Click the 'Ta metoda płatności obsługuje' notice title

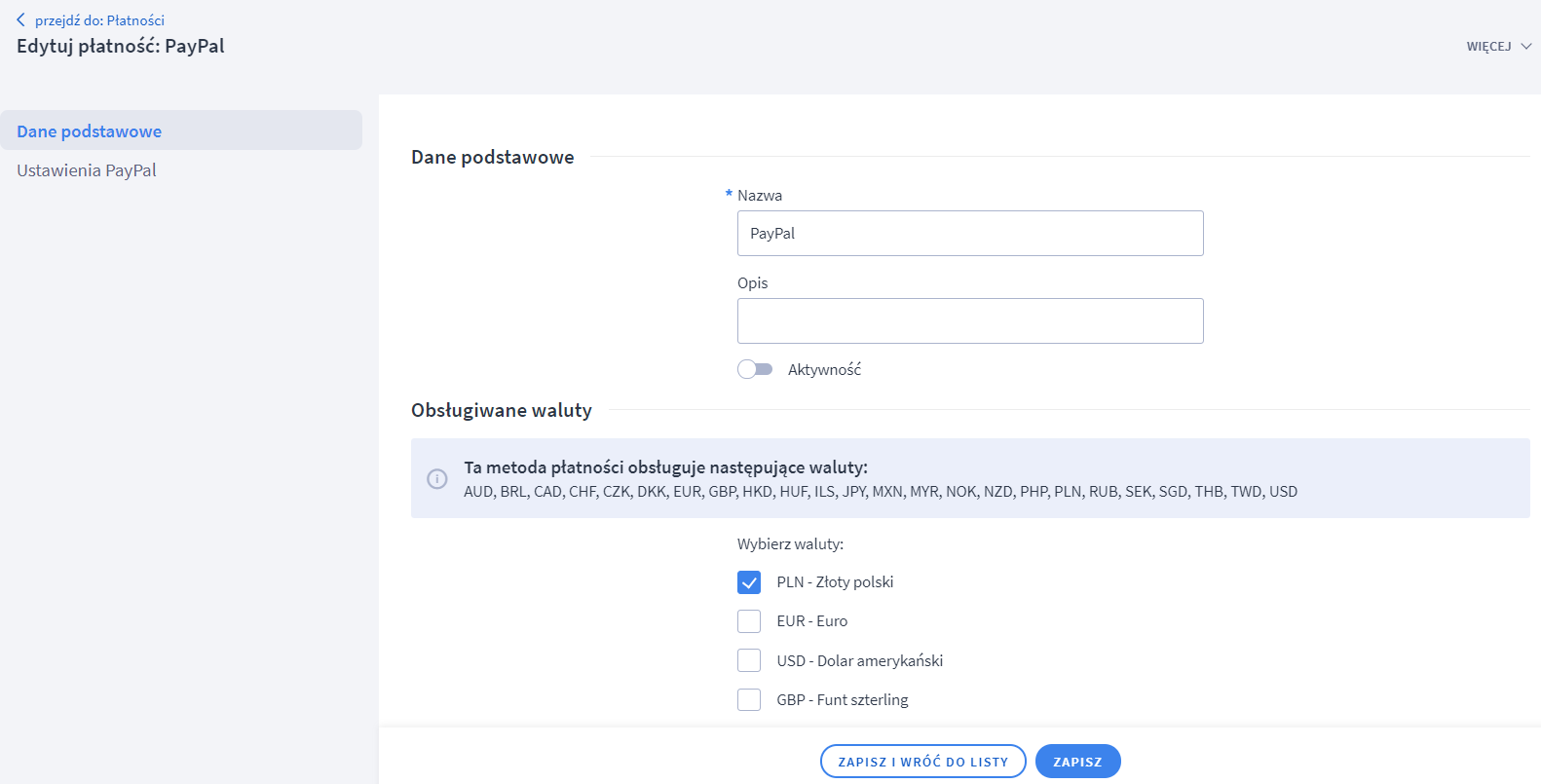(x=665, y=467)
